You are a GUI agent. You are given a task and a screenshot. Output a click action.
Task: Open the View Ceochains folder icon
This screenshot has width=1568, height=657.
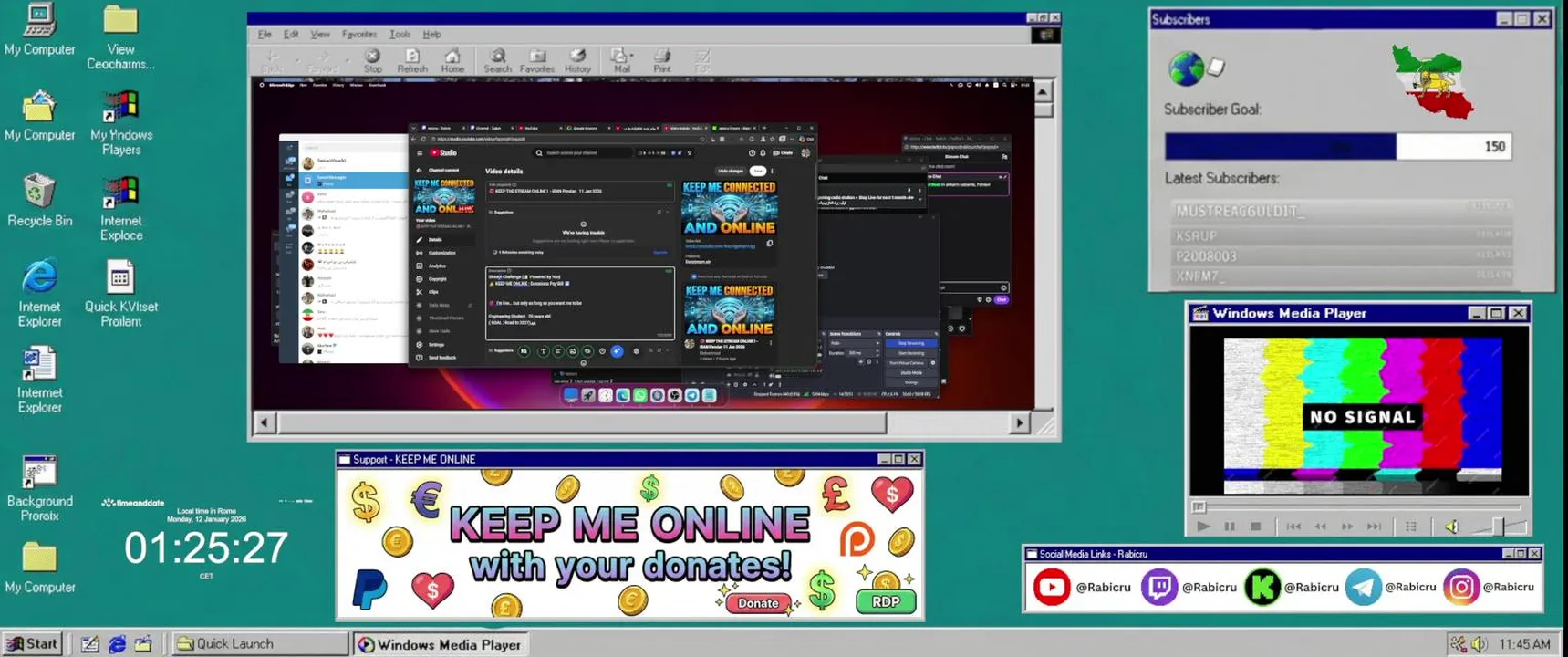coord(120,37)
